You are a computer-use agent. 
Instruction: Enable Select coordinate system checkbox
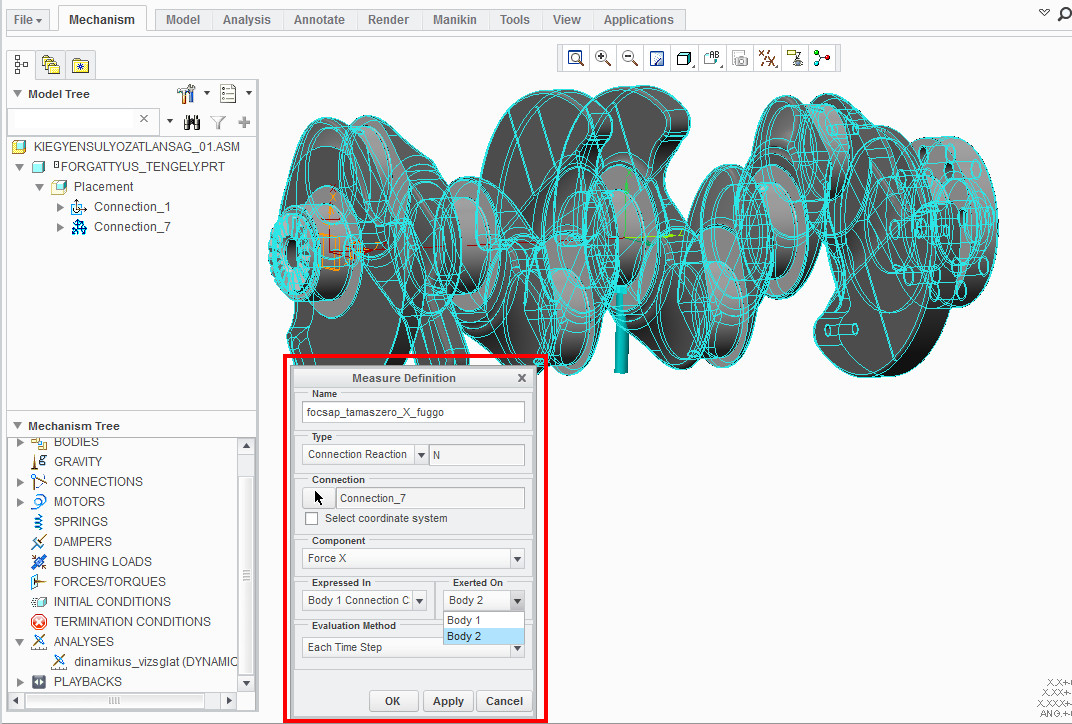(x=312, y=519)
